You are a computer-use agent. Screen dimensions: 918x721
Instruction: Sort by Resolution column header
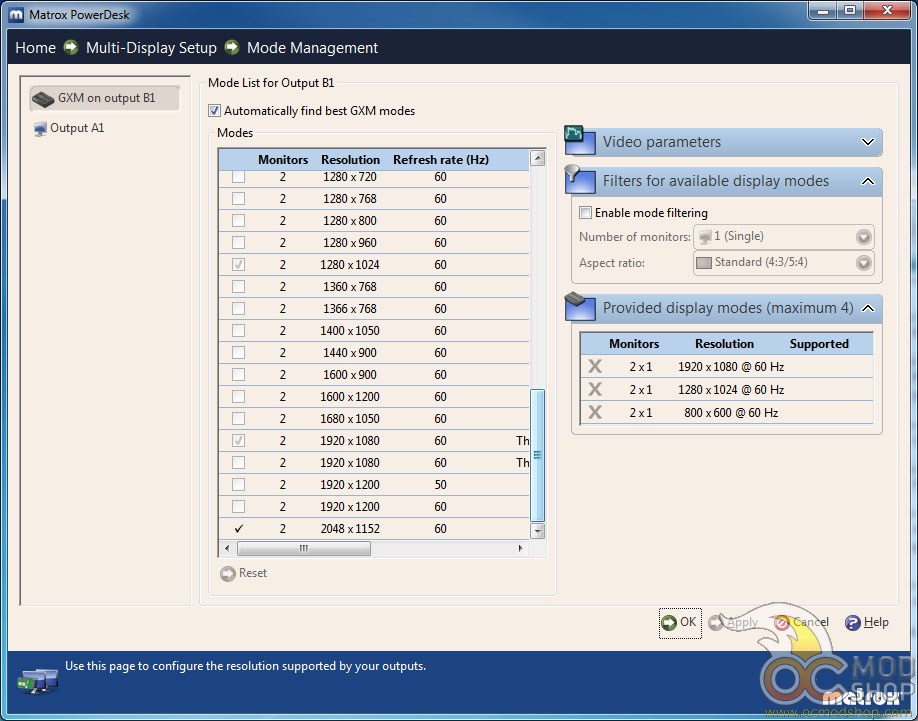tap(350, 160)
